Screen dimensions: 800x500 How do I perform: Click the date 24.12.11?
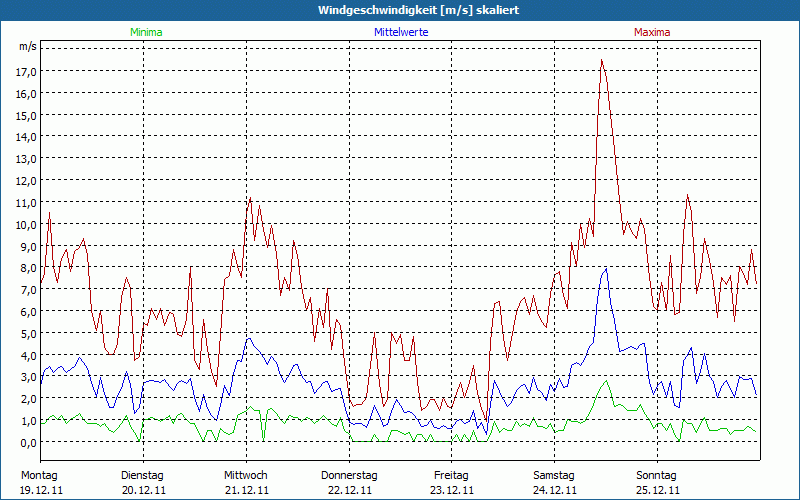[x=555, y=490]
